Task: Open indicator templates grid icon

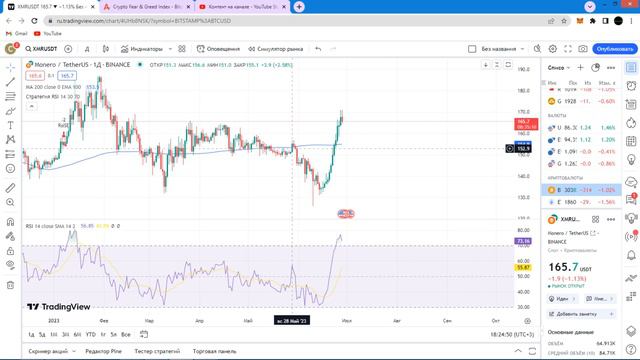Action: tap(182, 49)
